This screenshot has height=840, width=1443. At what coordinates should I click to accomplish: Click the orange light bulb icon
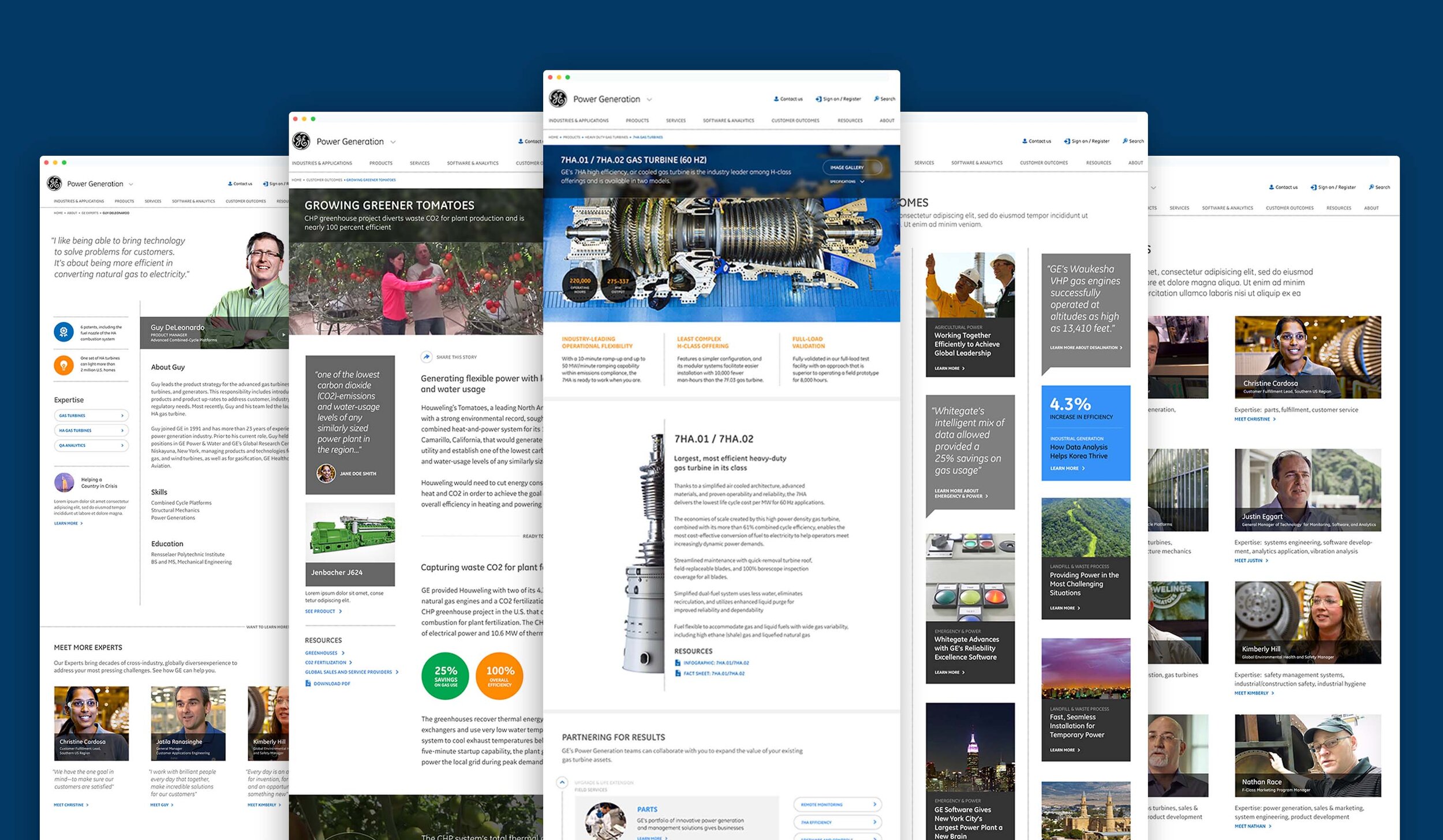point(63,365)
